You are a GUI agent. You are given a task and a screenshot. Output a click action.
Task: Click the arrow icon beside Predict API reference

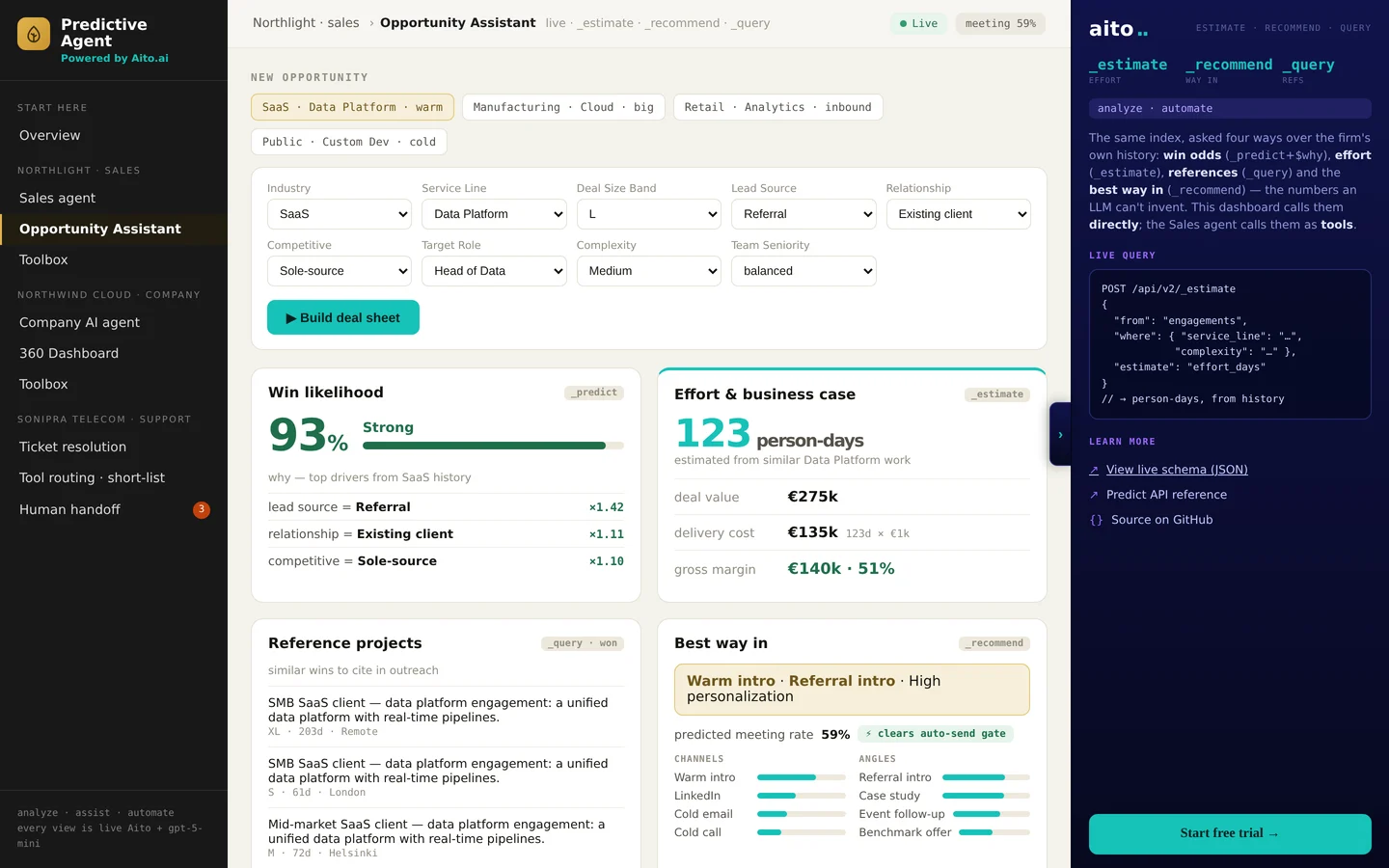coord(1094,495)
